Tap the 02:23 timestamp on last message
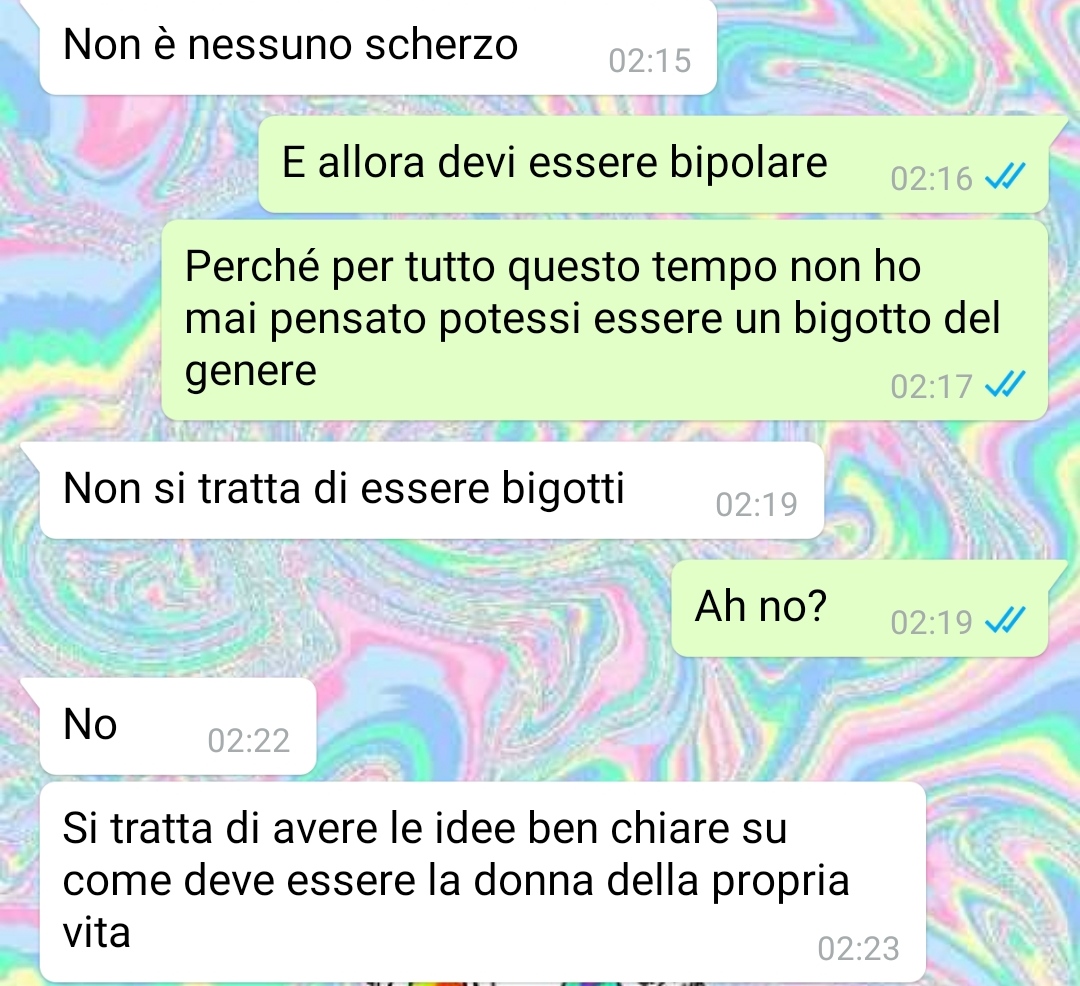The image size is (1080, 986). tap(858, 949)
